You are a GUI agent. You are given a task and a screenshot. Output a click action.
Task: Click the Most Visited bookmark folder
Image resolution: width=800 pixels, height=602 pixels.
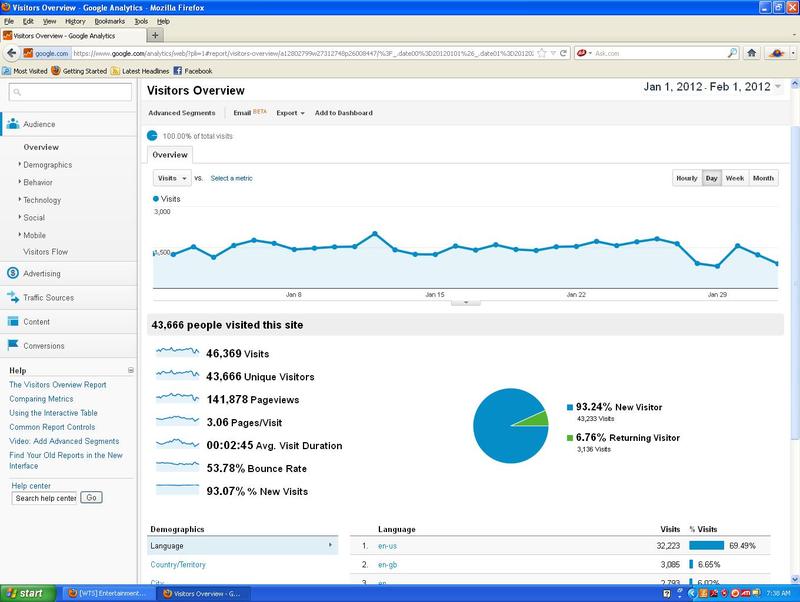tap(25, 71)
